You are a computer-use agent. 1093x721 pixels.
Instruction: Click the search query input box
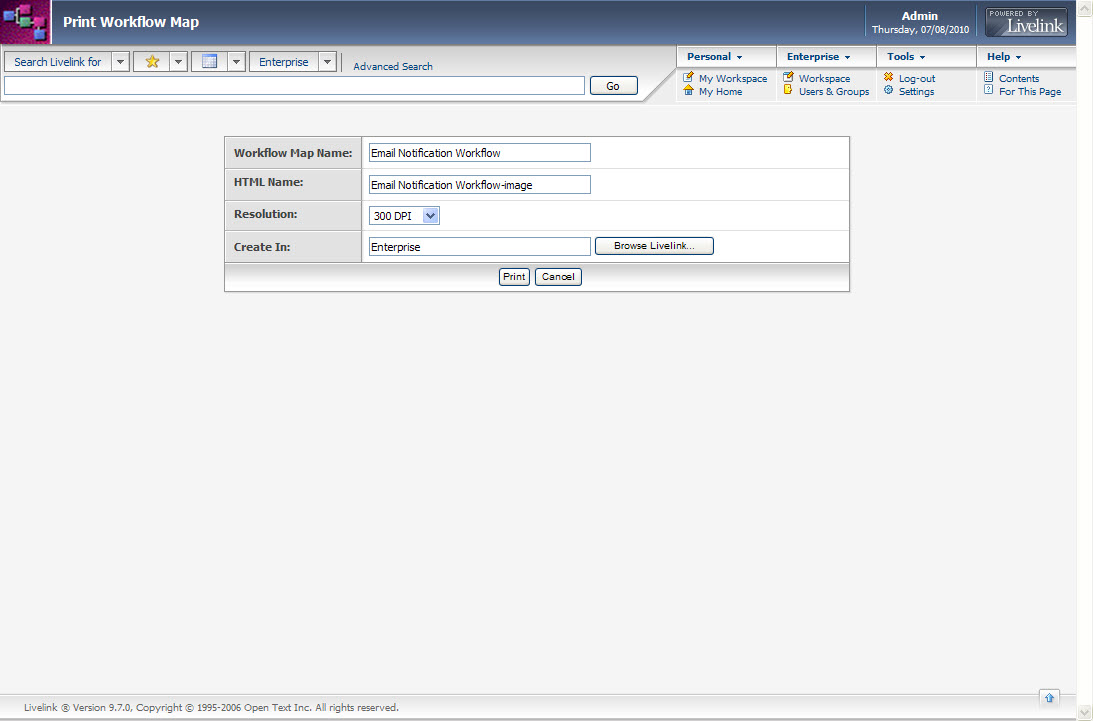(294, 86)
